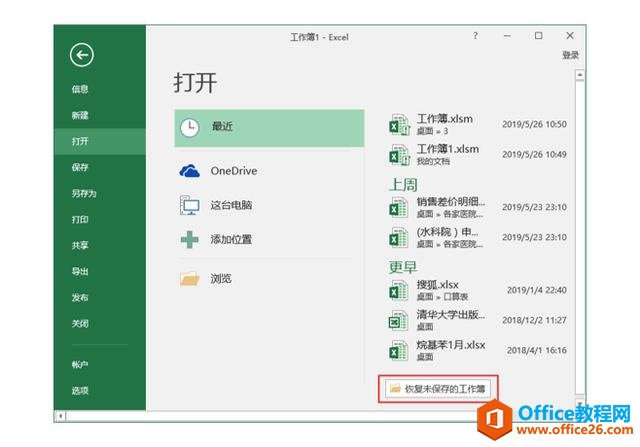This screenshot has height=447, width=640.
Task: Select 新建 in the sidebar
Action: coord(80,115)
